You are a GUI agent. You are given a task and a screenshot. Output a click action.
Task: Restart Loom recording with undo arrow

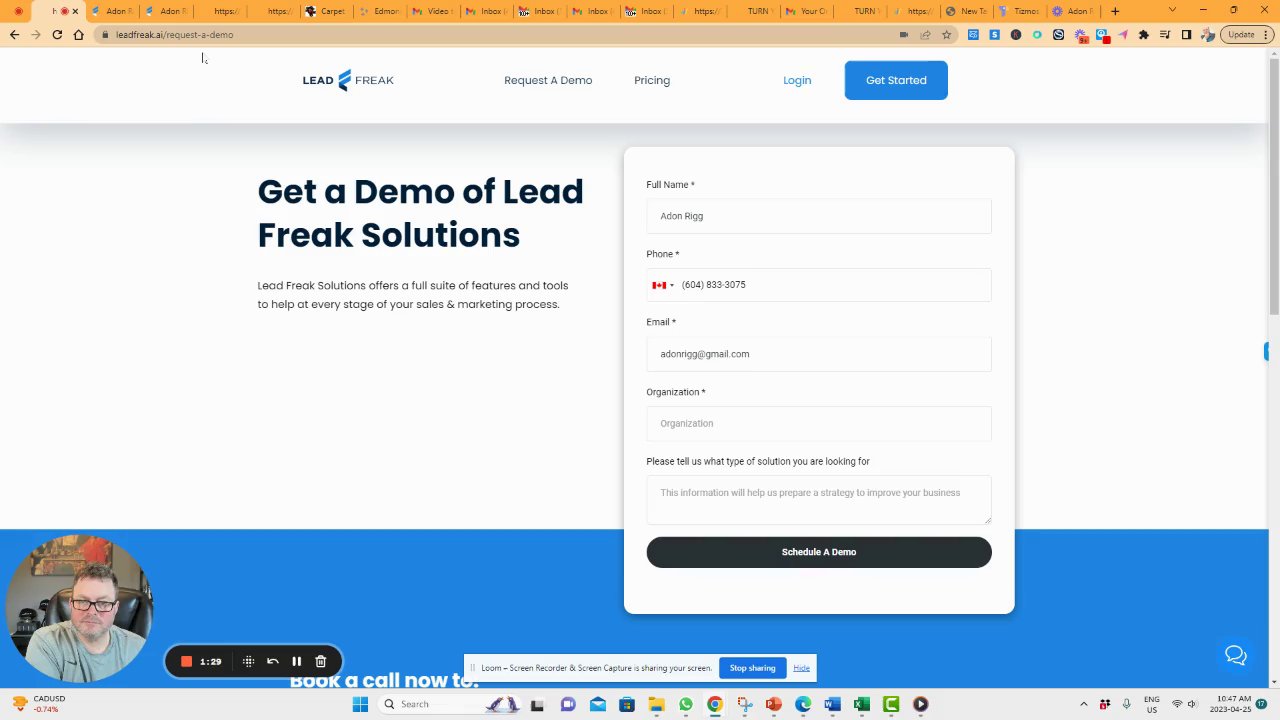(x=272, y=661)
